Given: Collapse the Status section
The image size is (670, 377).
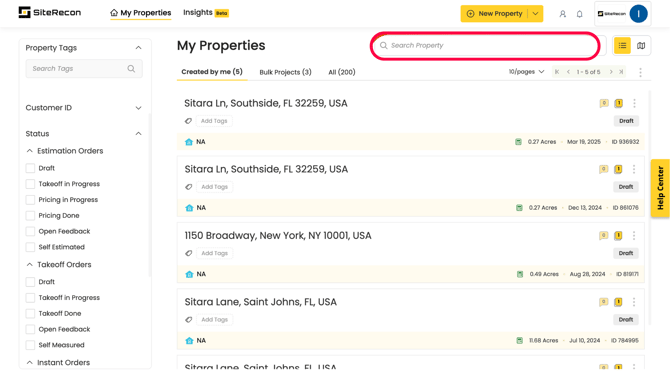Looking at the screenshot, I should (x=138, y=133).
